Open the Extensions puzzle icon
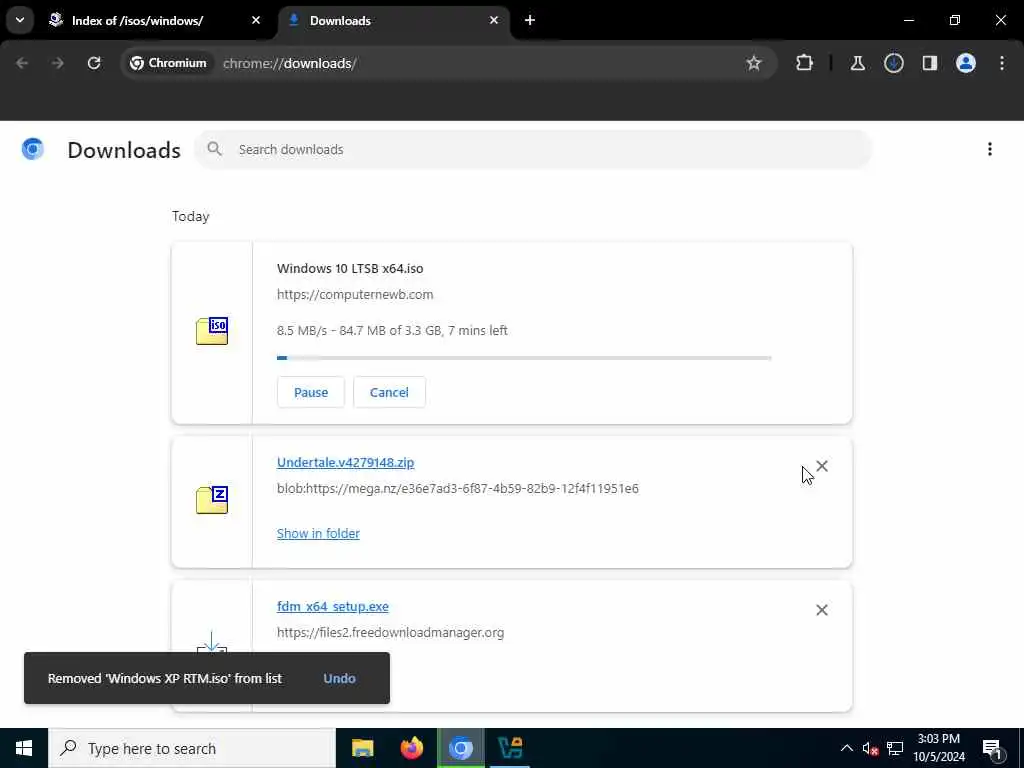The height and width of the screenshot is (768, 1024). pos(805,63)
